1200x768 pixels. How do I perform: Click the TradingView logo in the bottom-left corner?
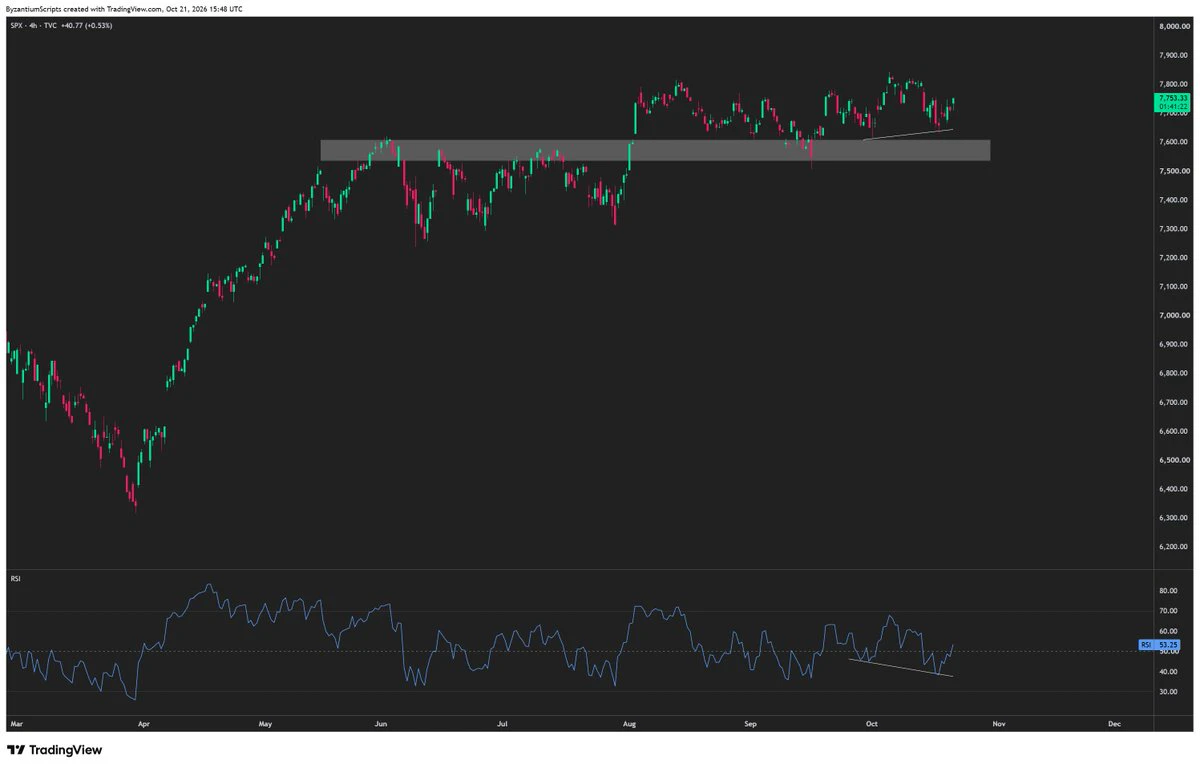point(55,750)
